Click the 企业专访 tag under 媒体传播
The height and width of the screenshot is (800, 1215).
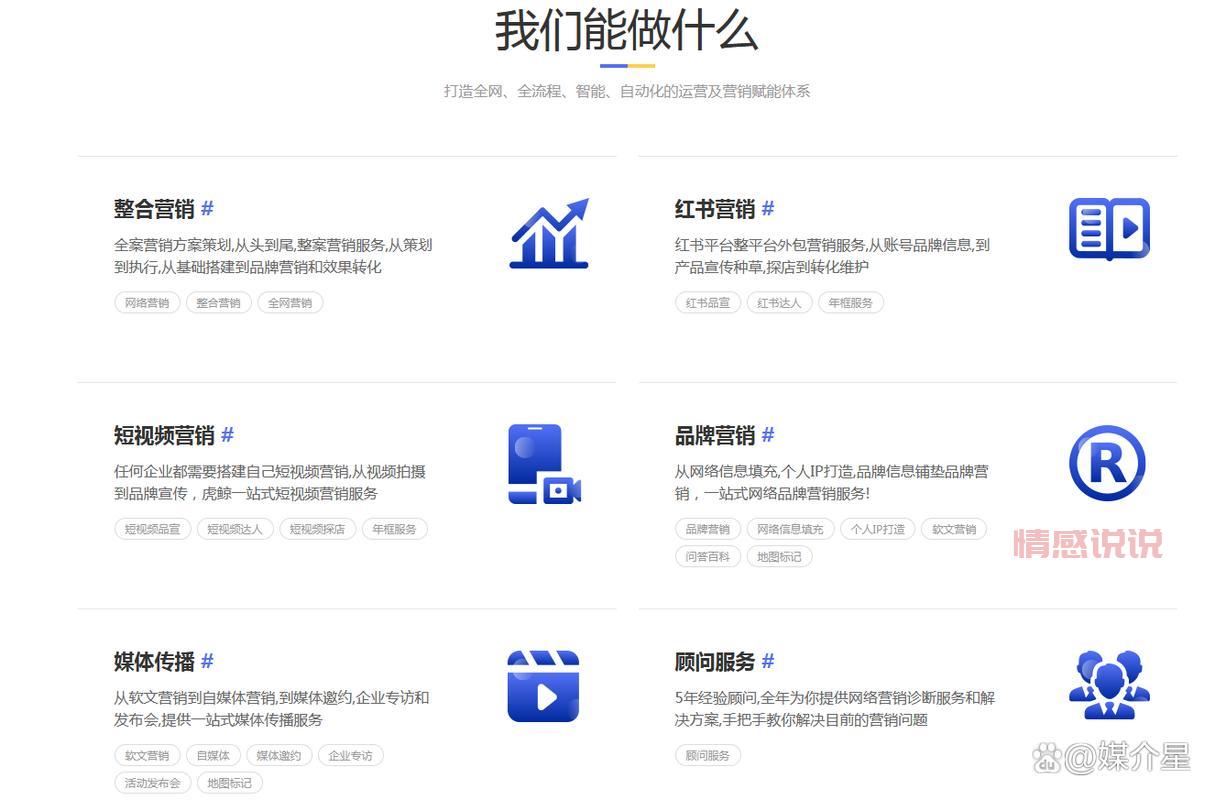pos(352,755)
